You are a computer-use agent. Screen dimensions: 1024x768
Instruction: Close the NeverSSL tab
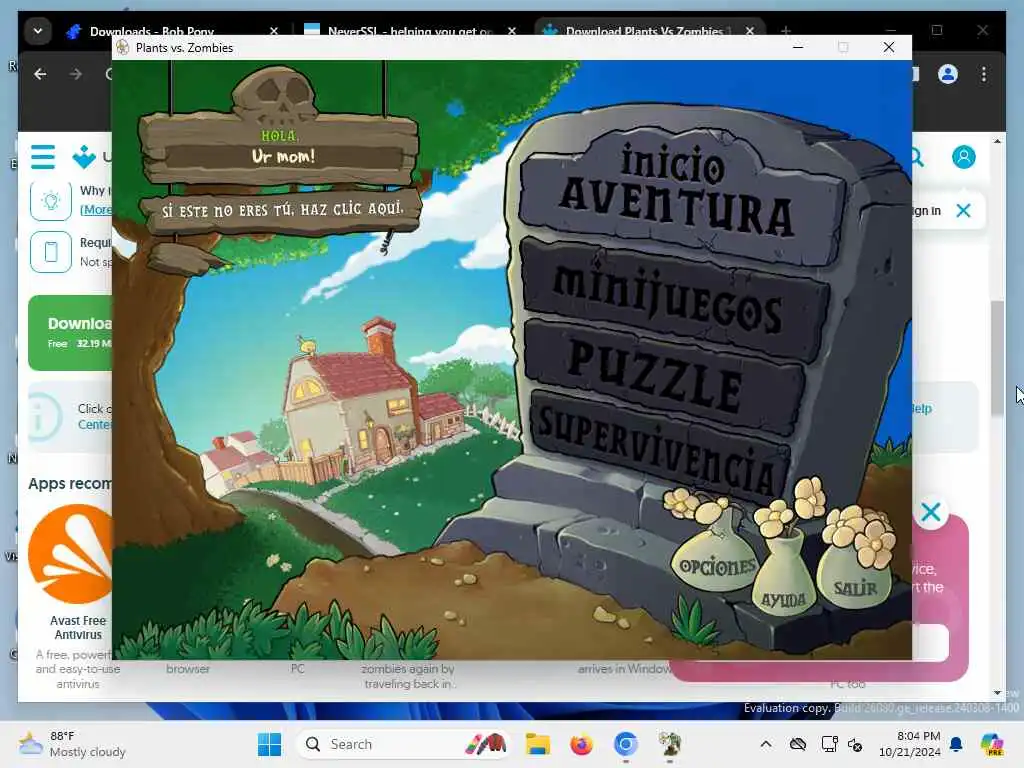512,31
